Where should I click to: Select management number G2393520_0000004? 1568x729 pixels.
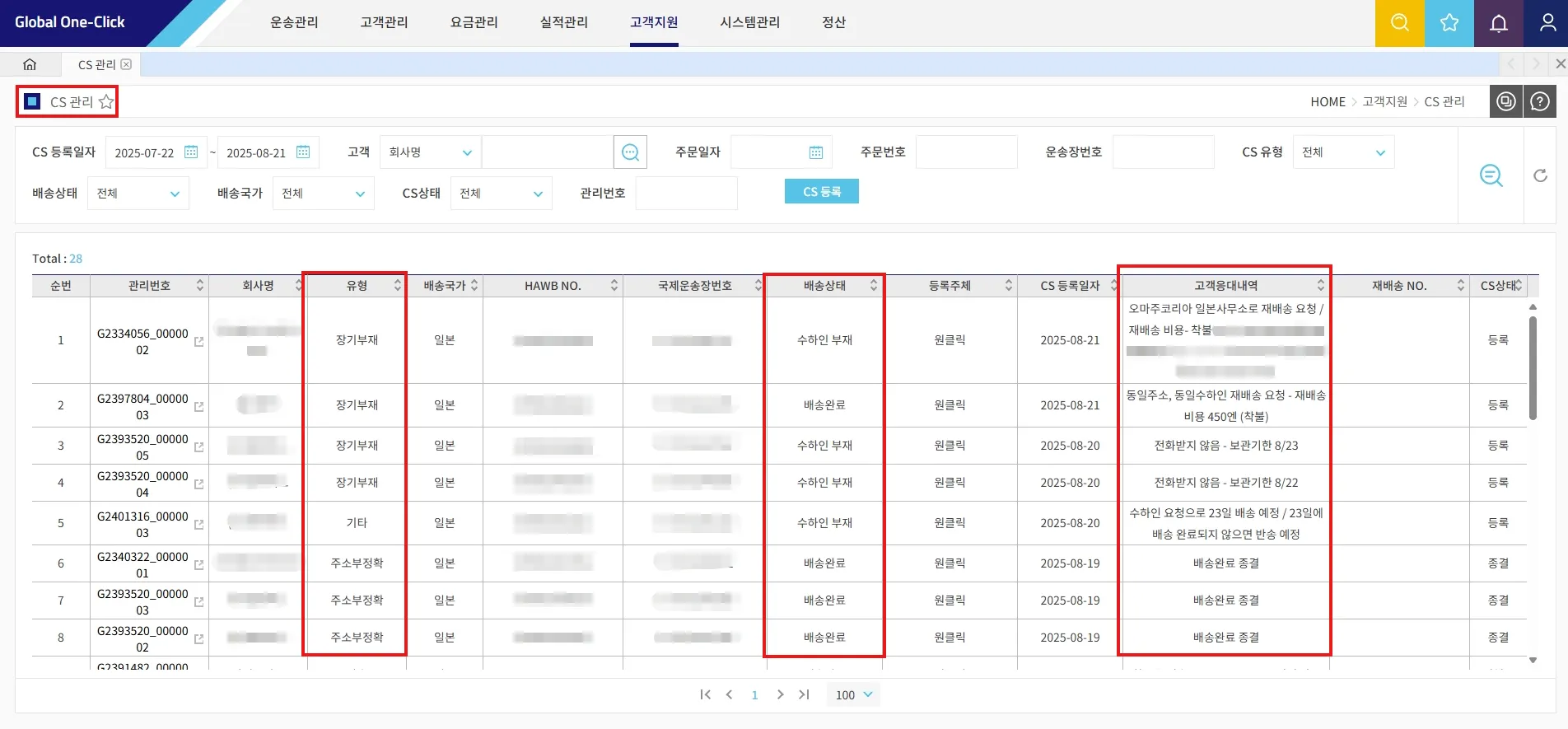142,484
